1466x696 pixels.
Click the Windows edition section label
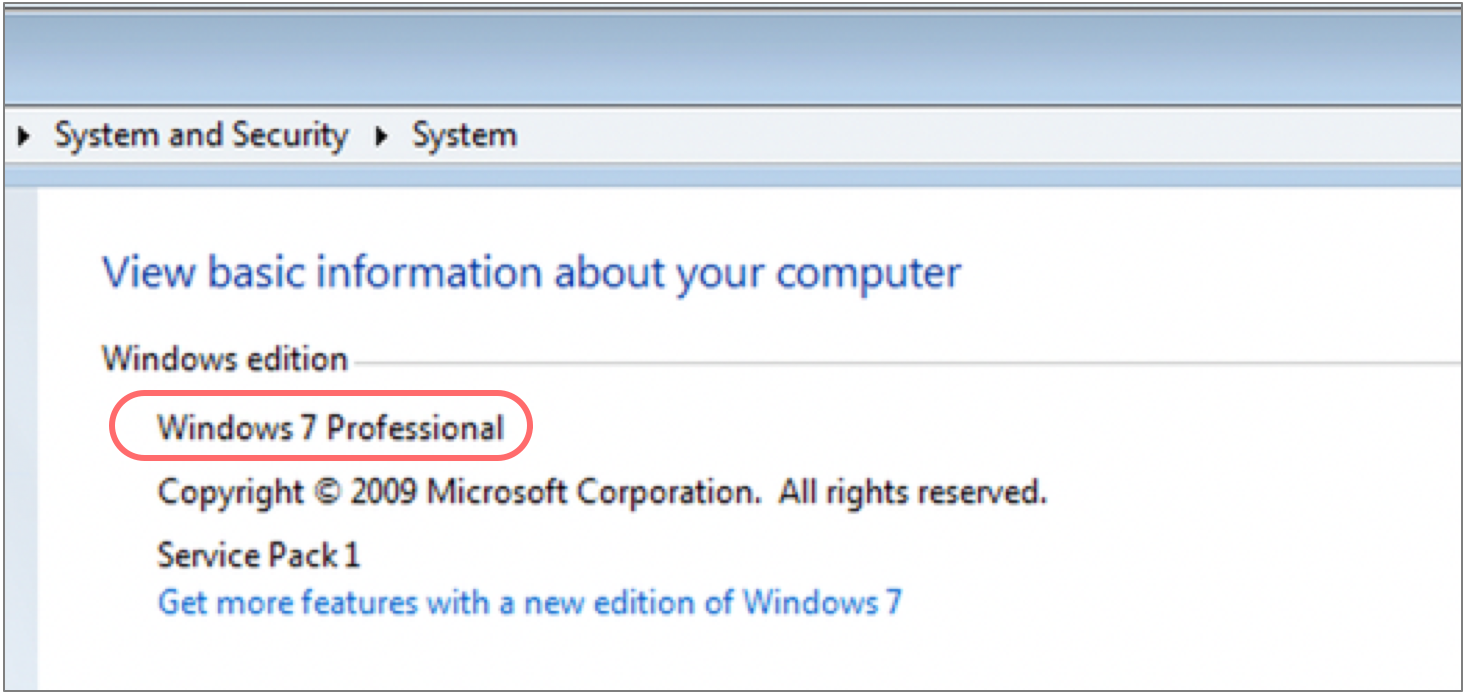click(x=225, y=358)
